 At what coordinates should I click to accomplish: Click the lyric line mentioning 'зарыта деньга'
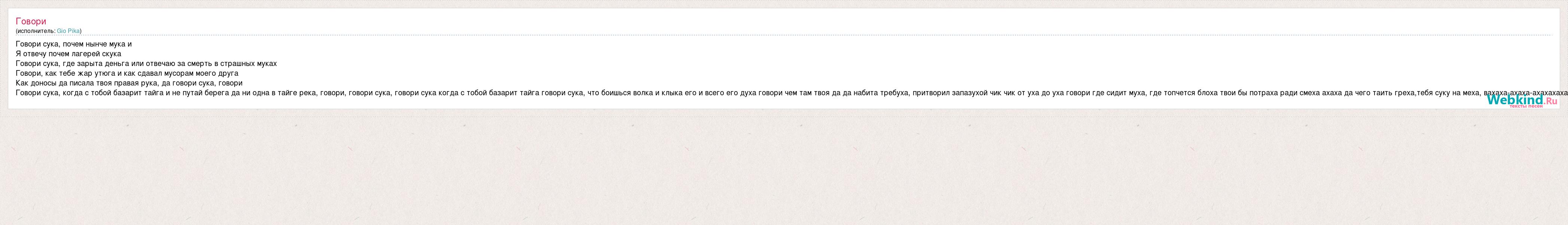146,63
